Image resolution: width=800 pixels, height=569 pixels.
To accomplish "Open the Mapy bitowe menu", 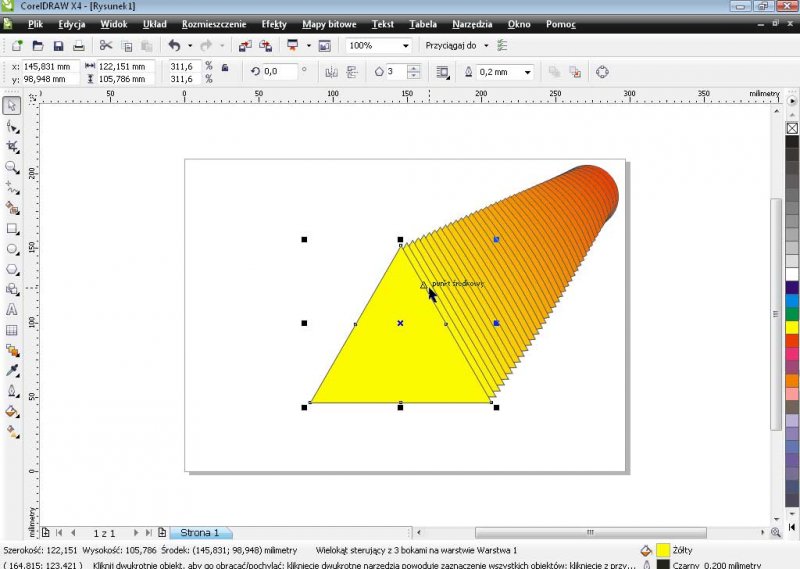I will [x=328, y=23].
